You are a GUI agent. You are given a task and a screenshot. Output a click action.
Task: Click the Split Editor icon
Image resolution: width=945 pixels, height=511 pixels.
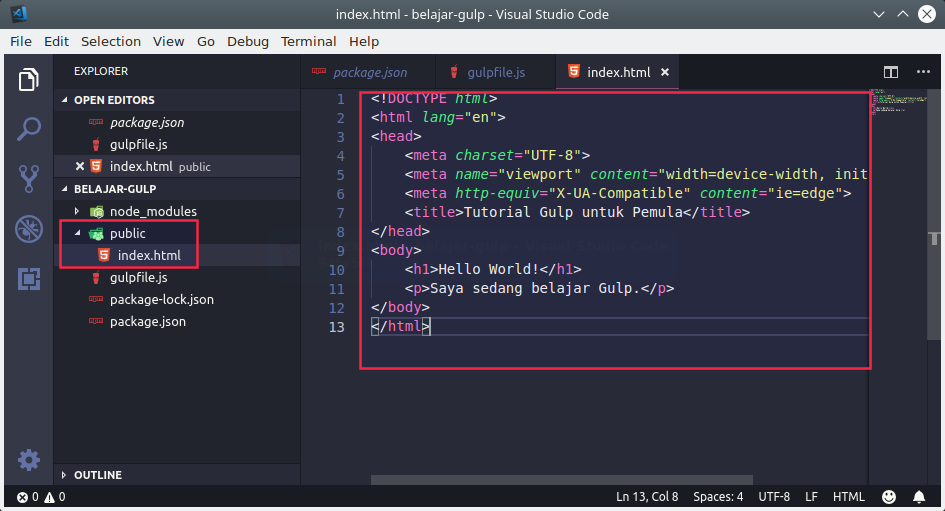(x=891, y=72)
